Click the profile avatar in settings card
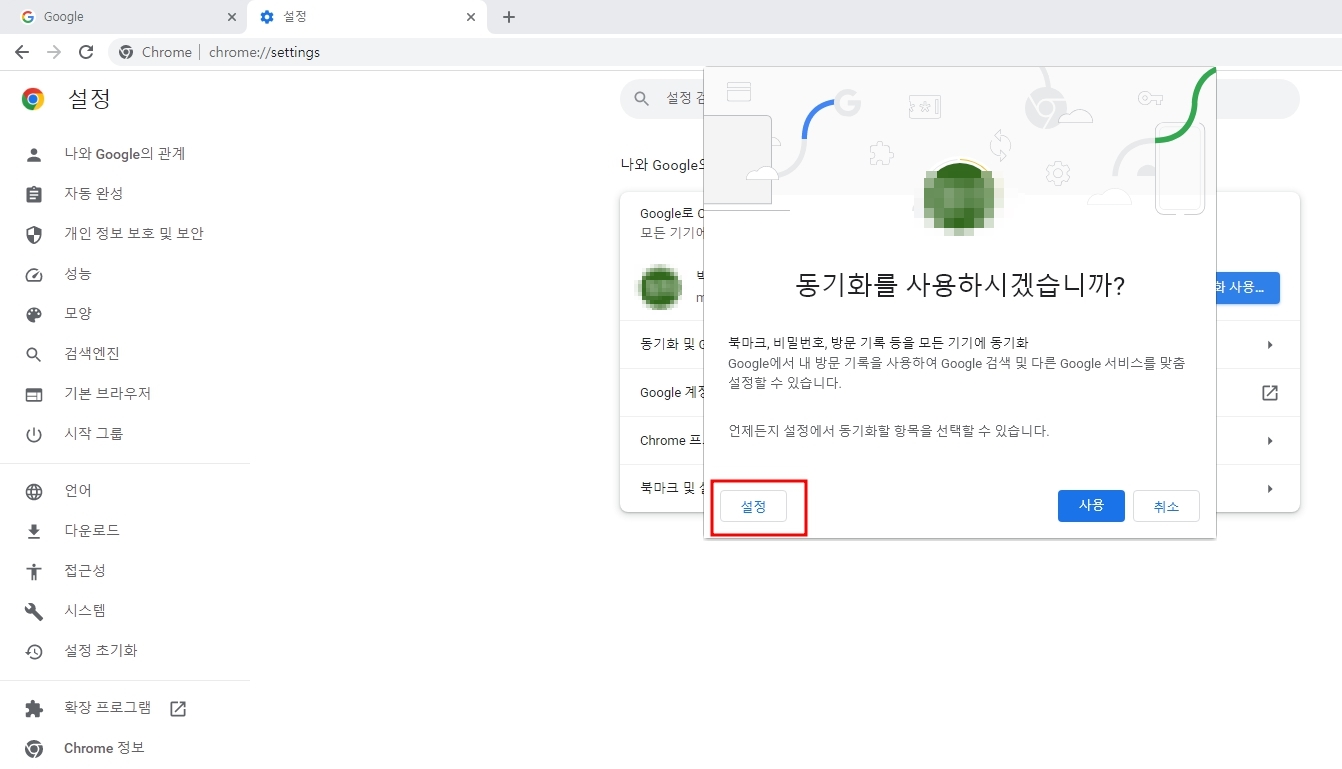Image resolution: width=1342 pixels, height=769 pixels. (660, 287)
